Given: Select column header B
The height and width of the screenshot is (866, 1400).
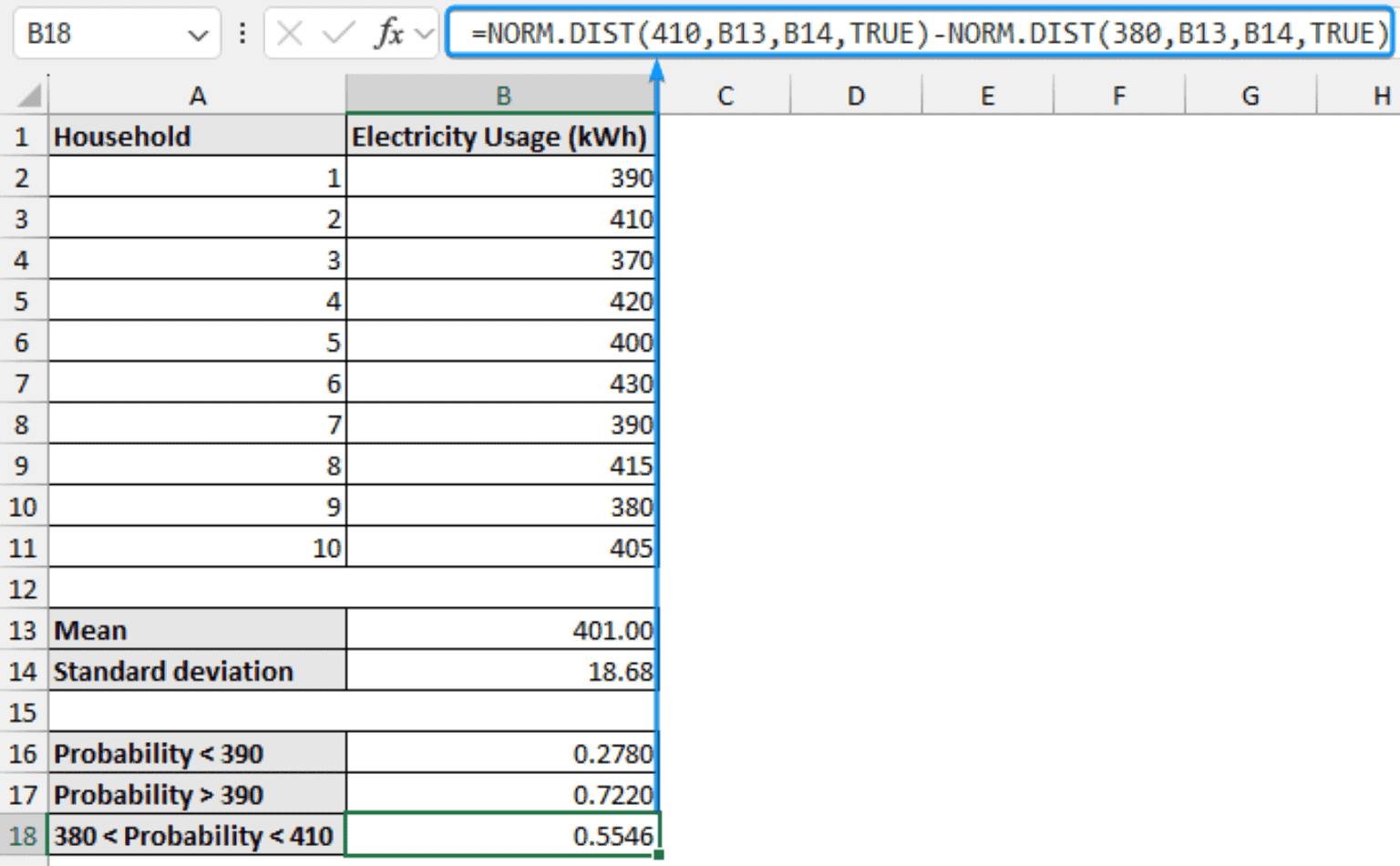Looking at the screenshot, I should coord(502,95).
